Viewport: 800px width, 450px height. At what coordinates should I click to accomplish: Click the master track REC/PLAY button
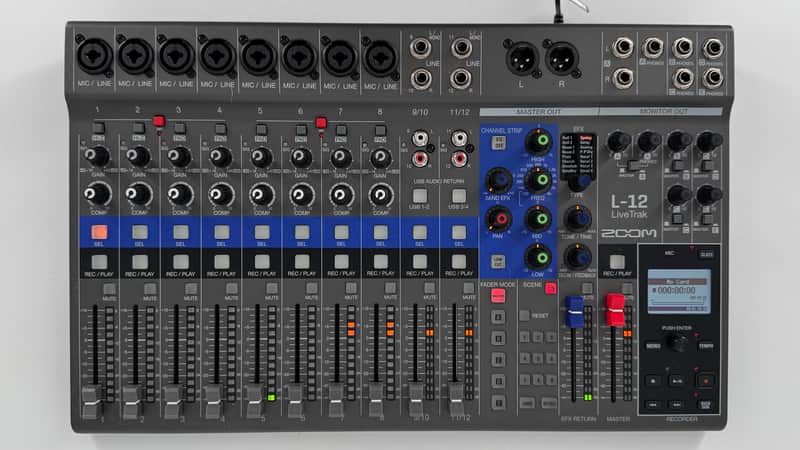click(617, 262)
